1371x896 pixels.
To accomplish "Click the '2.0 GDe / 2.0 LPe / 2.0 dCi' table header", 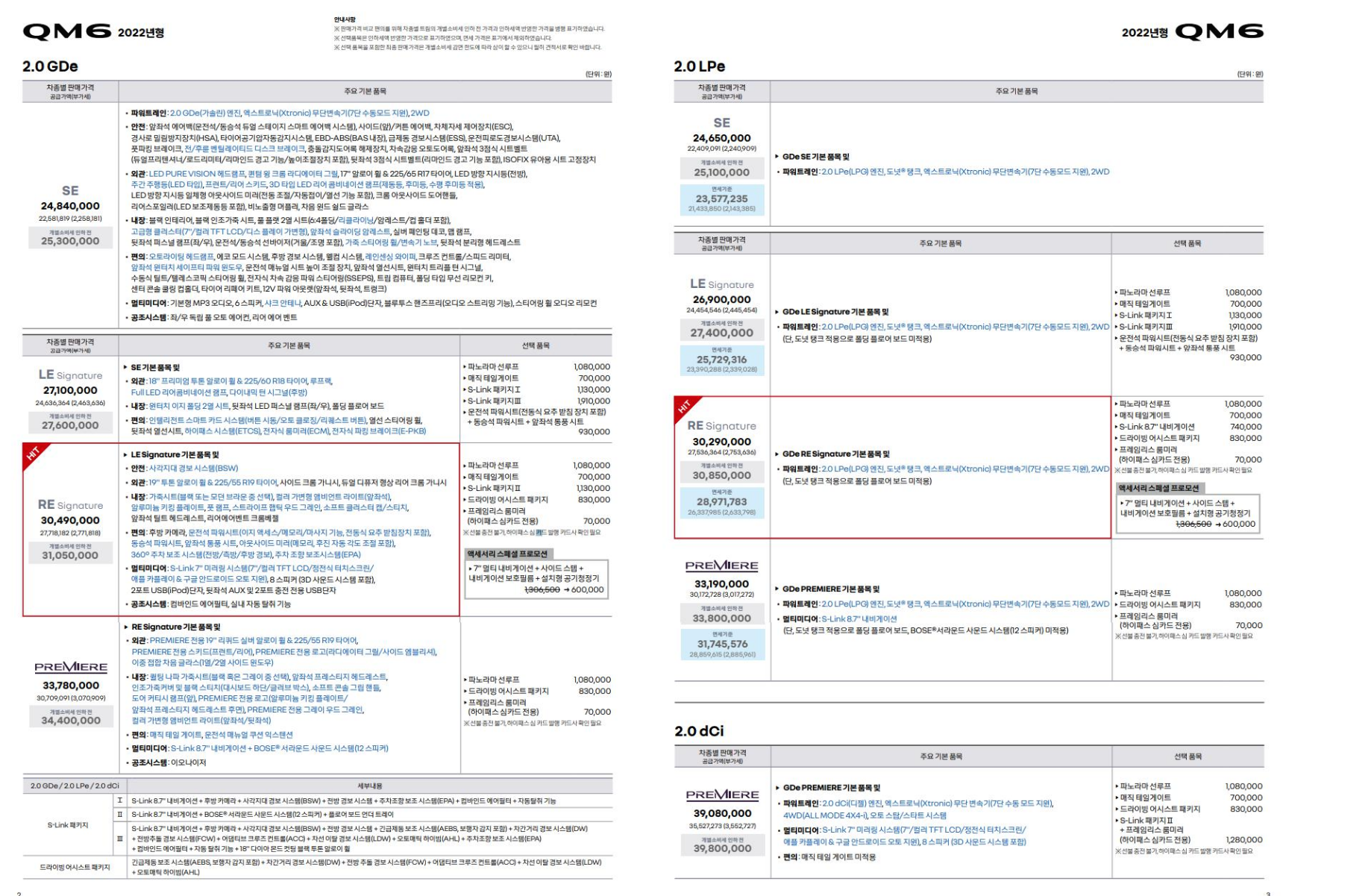I will tap(75, 786).
